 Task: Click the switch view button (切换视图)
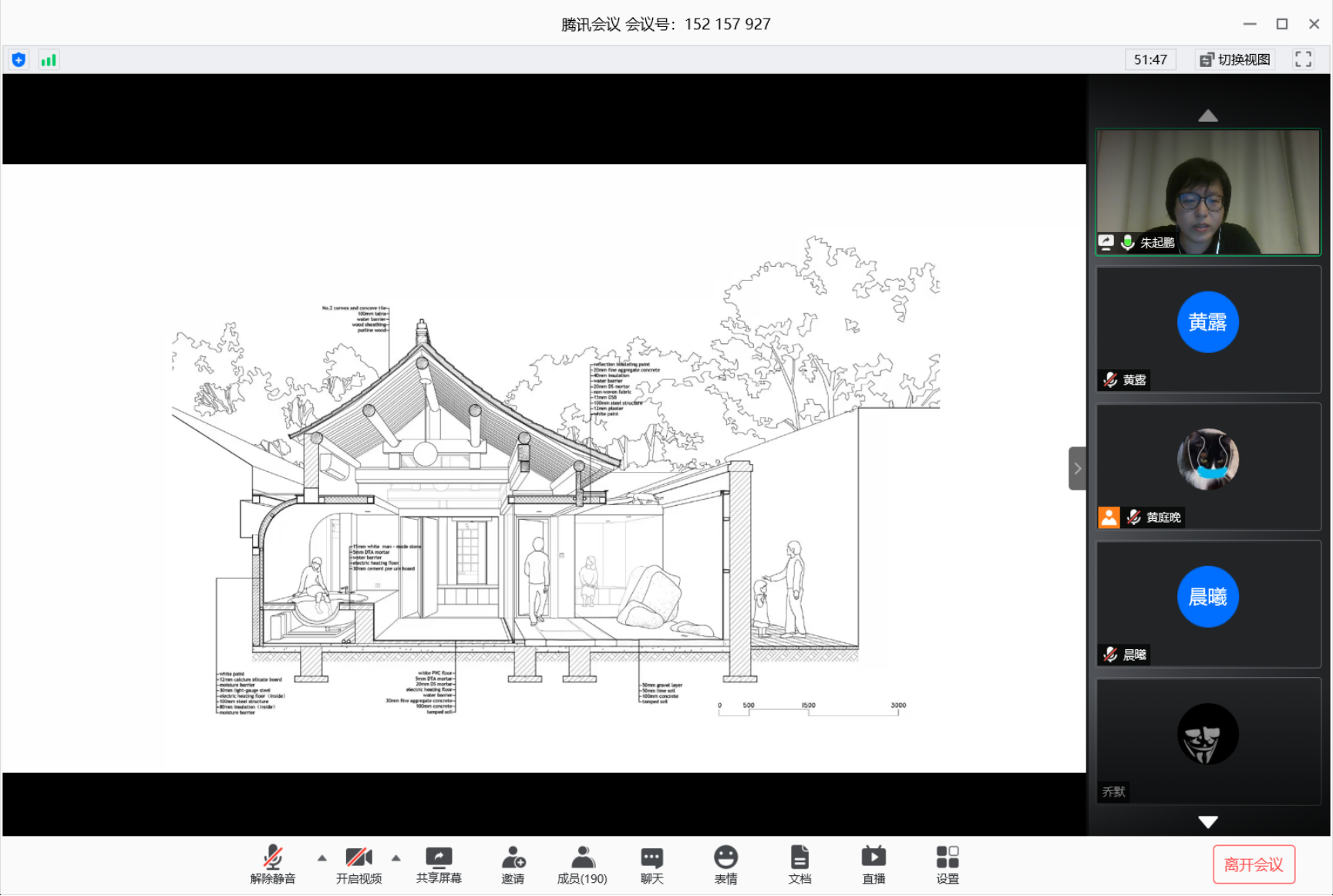click(x=1235, y=59)
